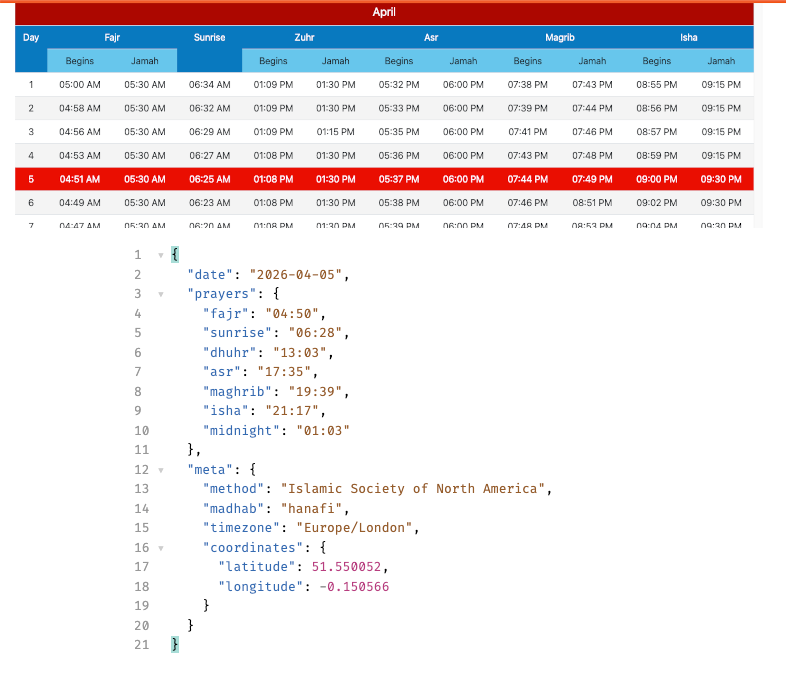Select highlighted Asr Begins 05:37 PM
The image size is (786, 683).
399,179
